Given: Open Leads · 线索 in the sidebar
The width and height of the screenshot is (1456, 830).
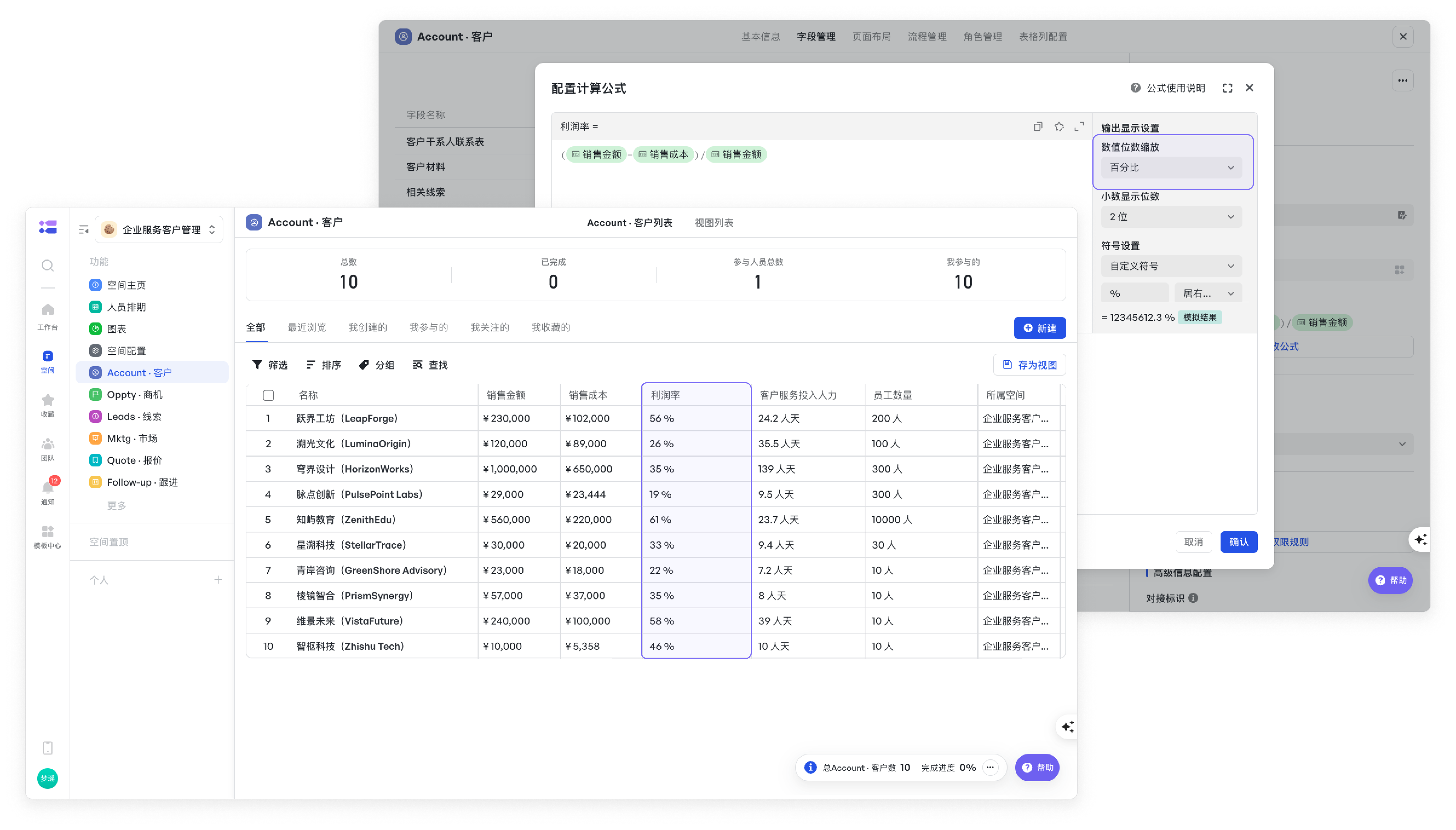Looking at the screenshot, I should tap(152, 416).
